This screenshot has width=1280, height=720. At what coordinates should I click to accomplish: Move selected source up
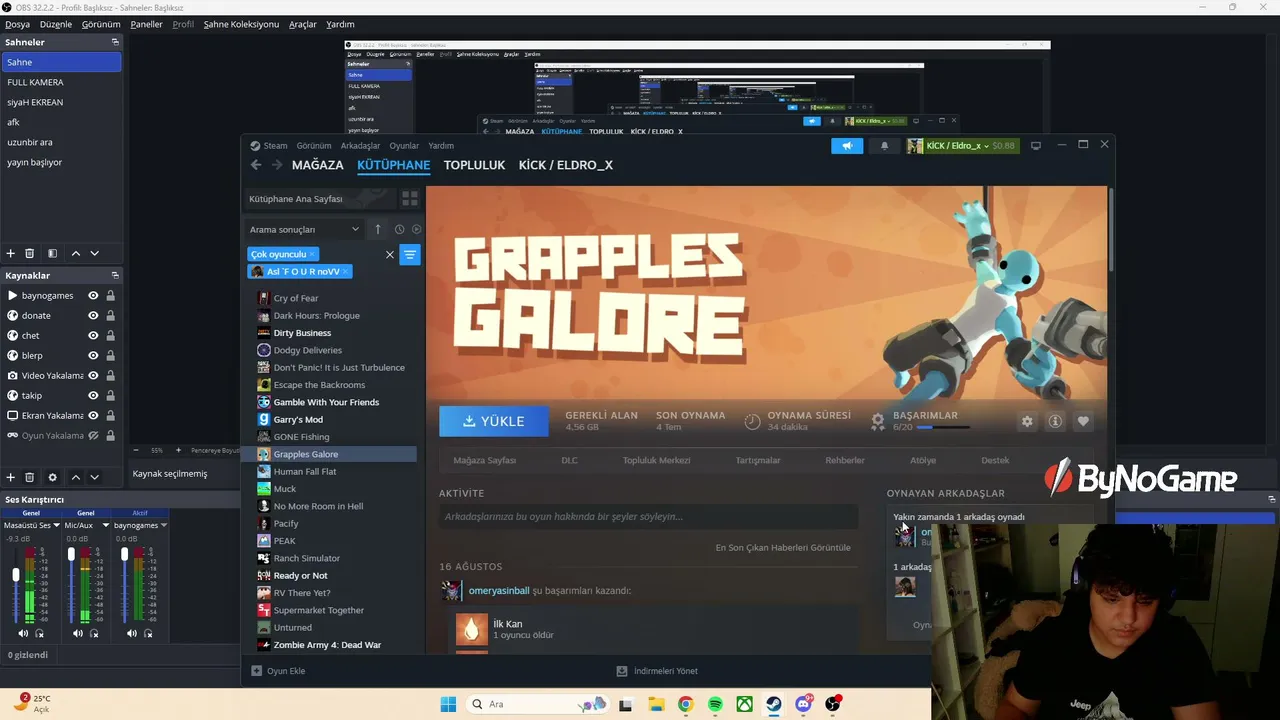(75, 477)
